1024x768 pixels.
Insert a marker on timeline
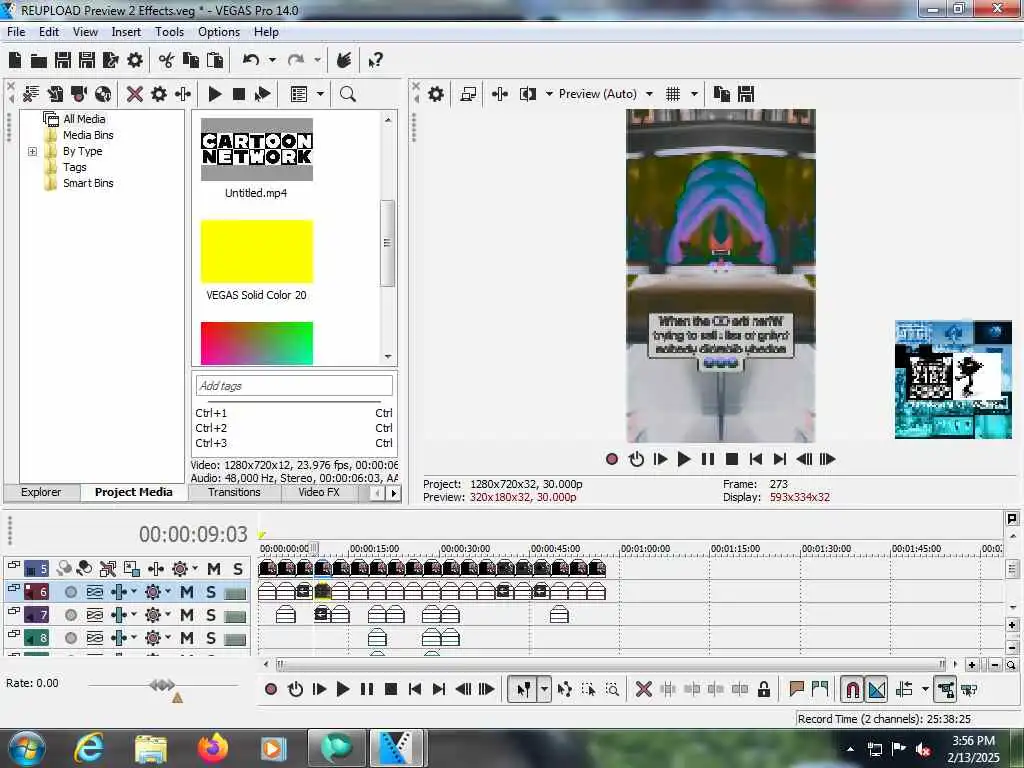[x=796, y=689]
